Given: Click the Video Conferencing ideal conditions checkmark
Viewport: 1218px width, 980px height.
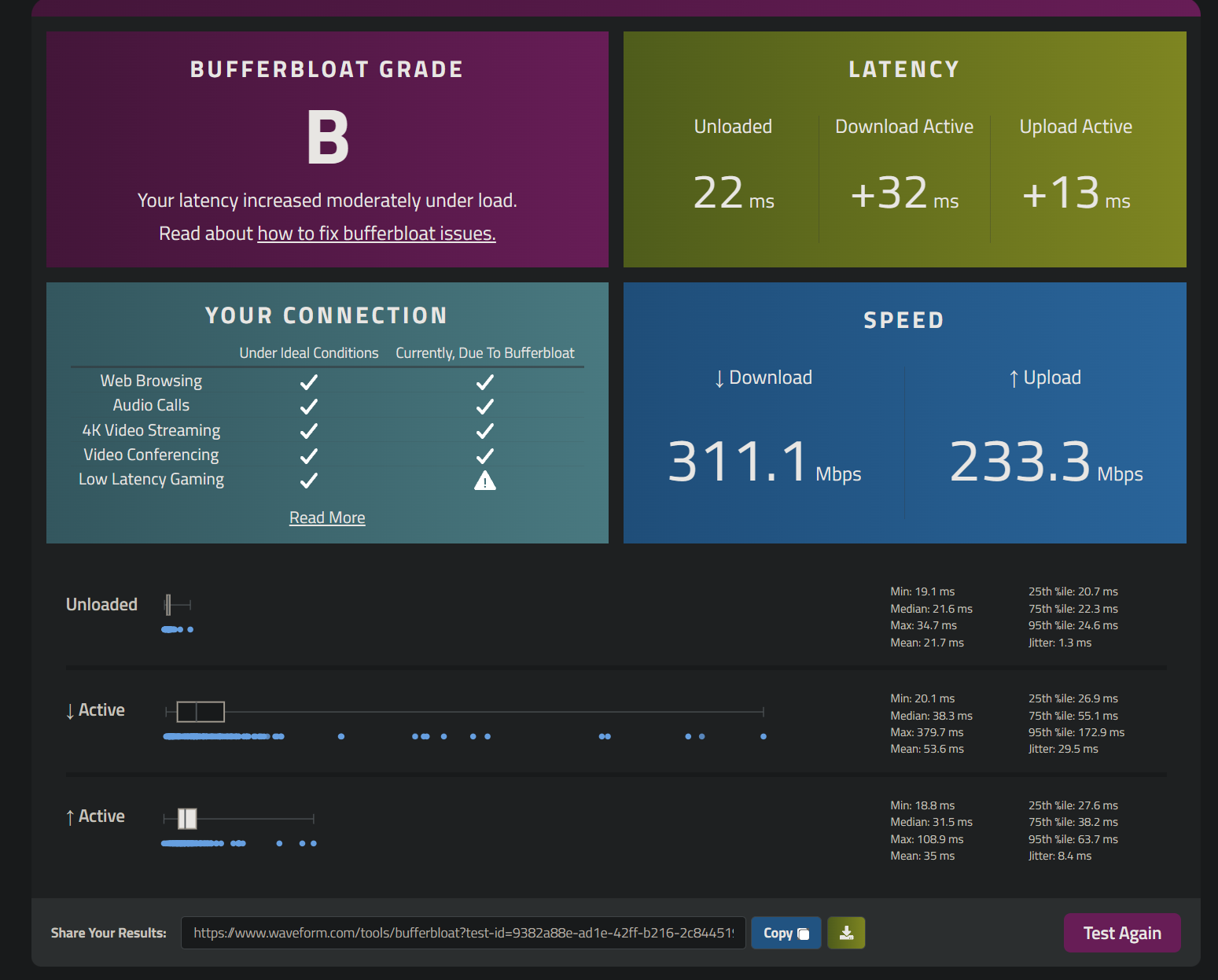Looking at the screenshot, I should [309, 456].
